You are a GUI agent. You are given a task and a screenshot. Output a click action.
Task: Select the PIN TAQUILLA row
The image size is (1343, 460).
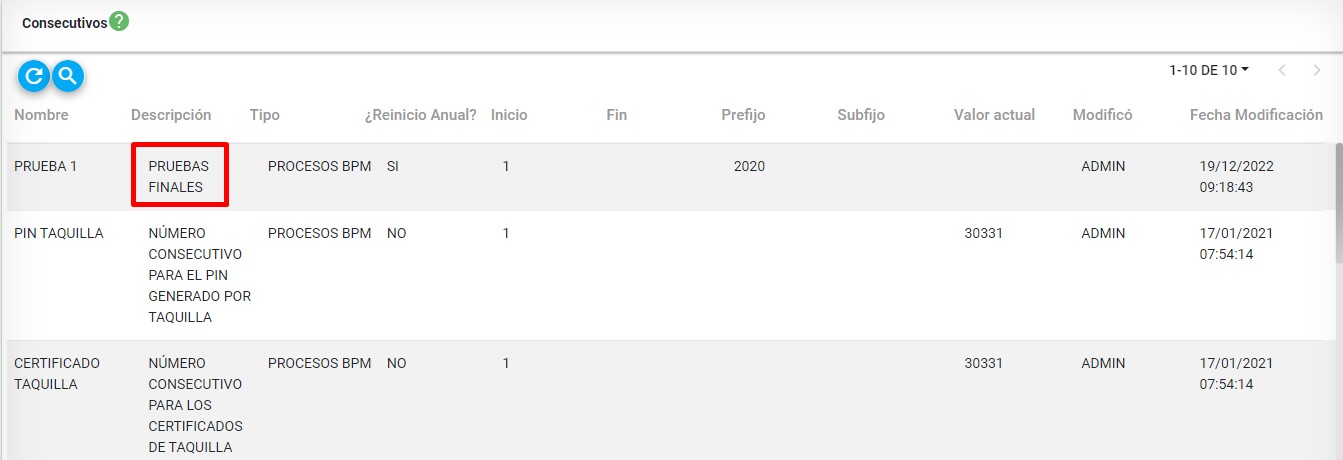pos(59,233)
